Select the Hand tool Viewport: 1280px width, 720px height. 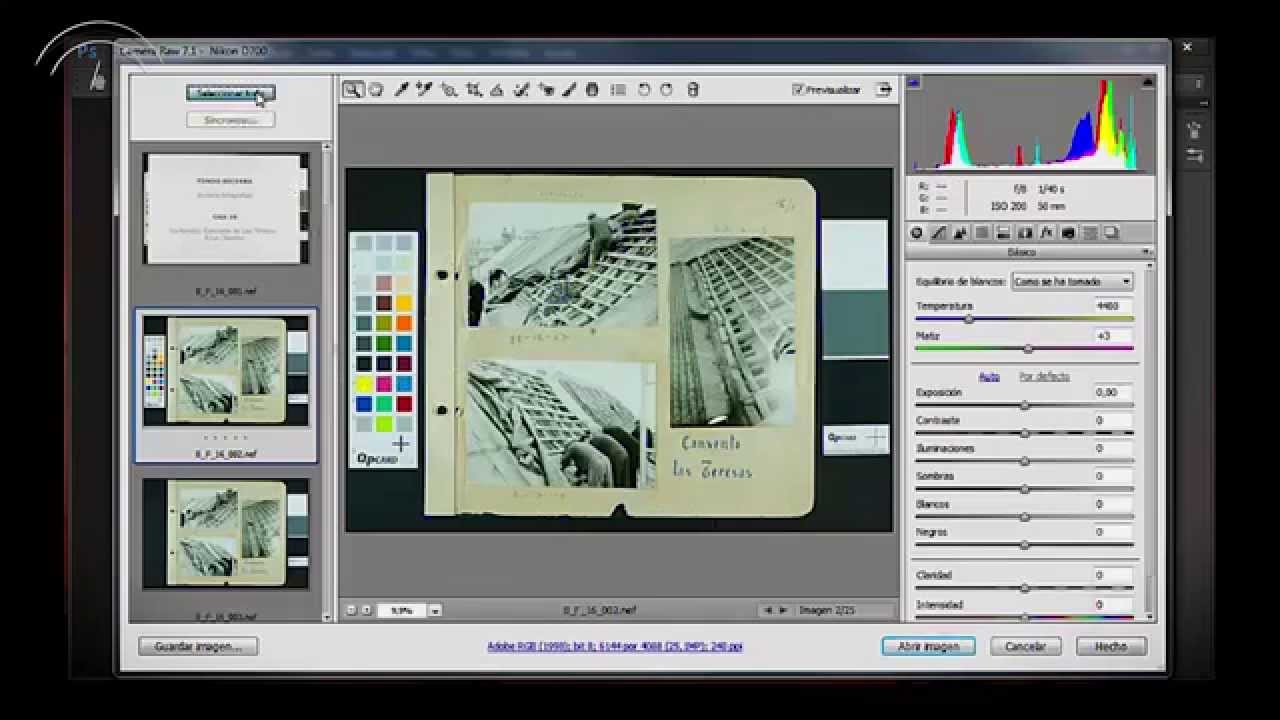376,90
